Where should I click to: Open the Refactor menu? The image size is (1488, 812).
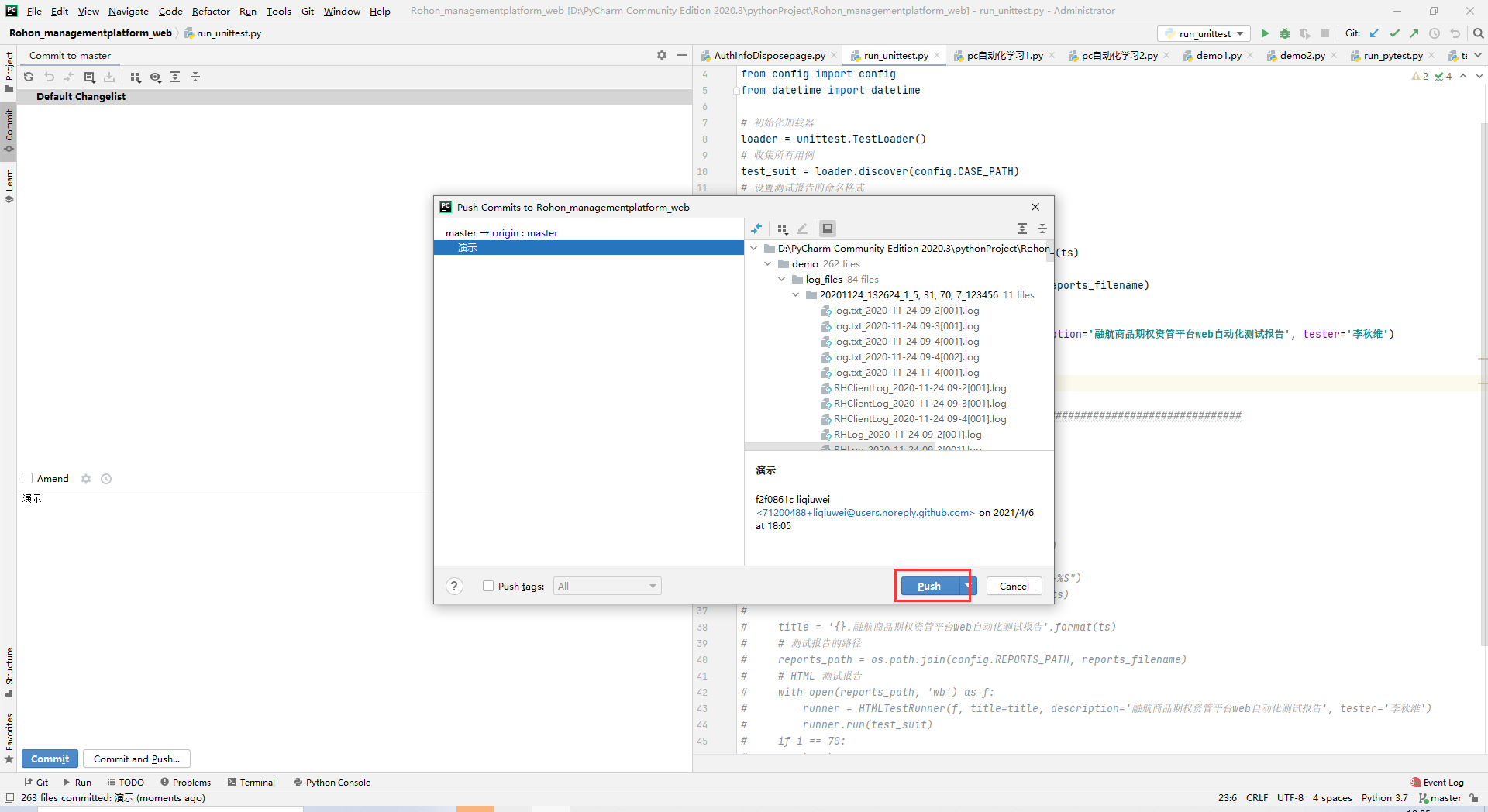(211, 11)
